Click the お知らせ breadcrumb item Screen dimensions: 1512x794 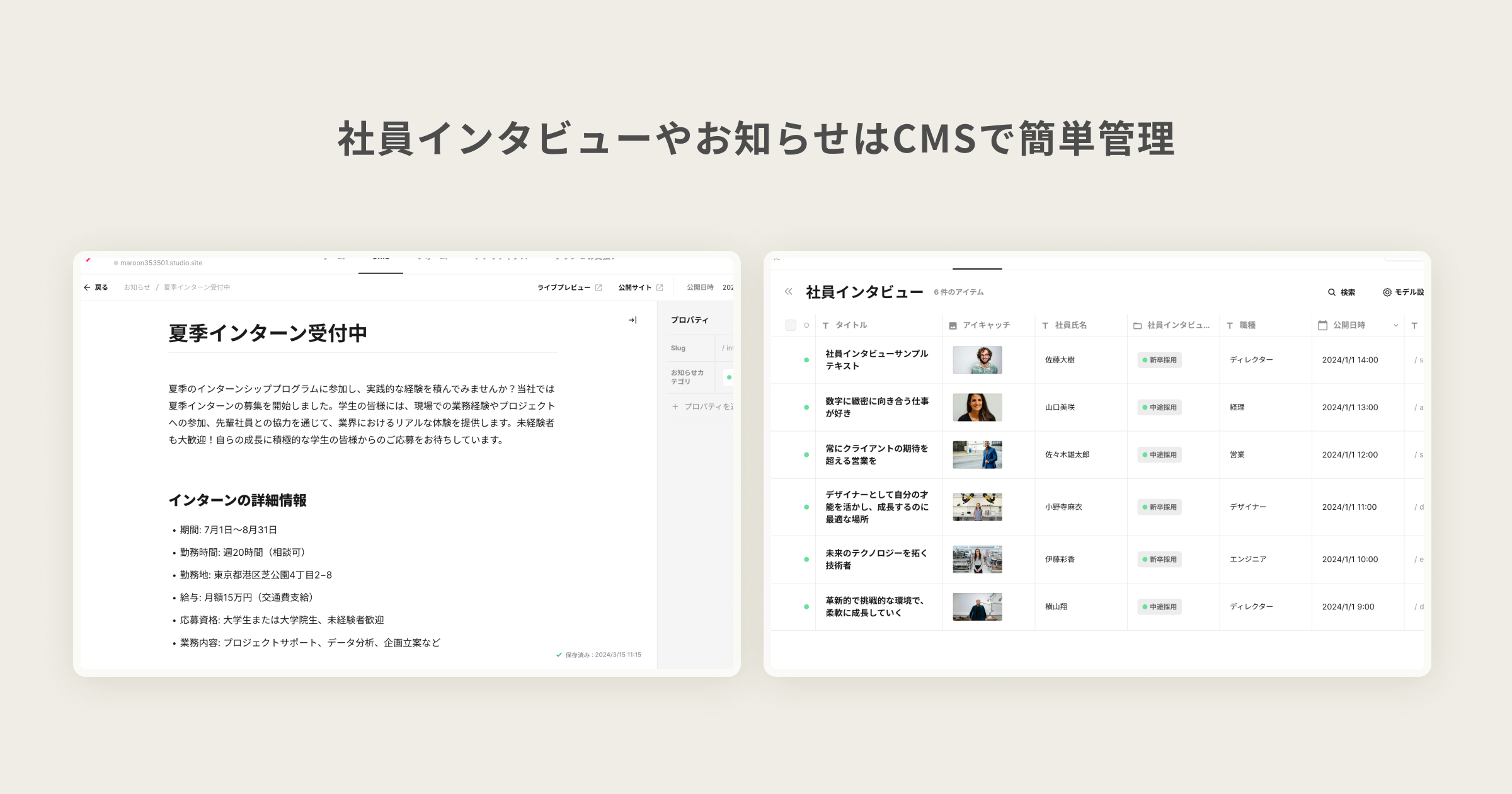(x=137, y=287)
